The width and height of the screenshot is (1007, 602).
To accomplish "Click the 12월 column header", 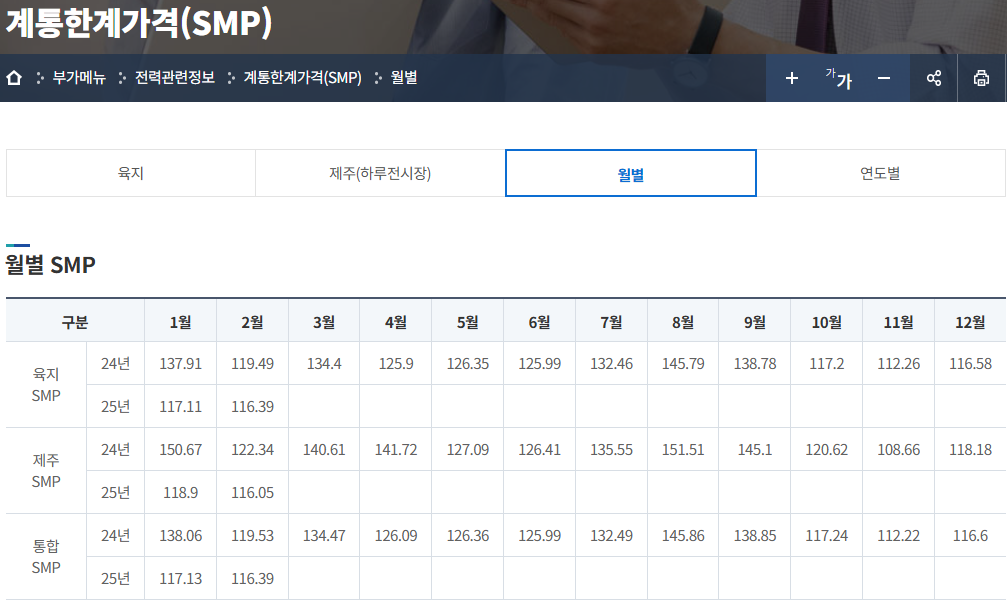I will pos(970,321).
